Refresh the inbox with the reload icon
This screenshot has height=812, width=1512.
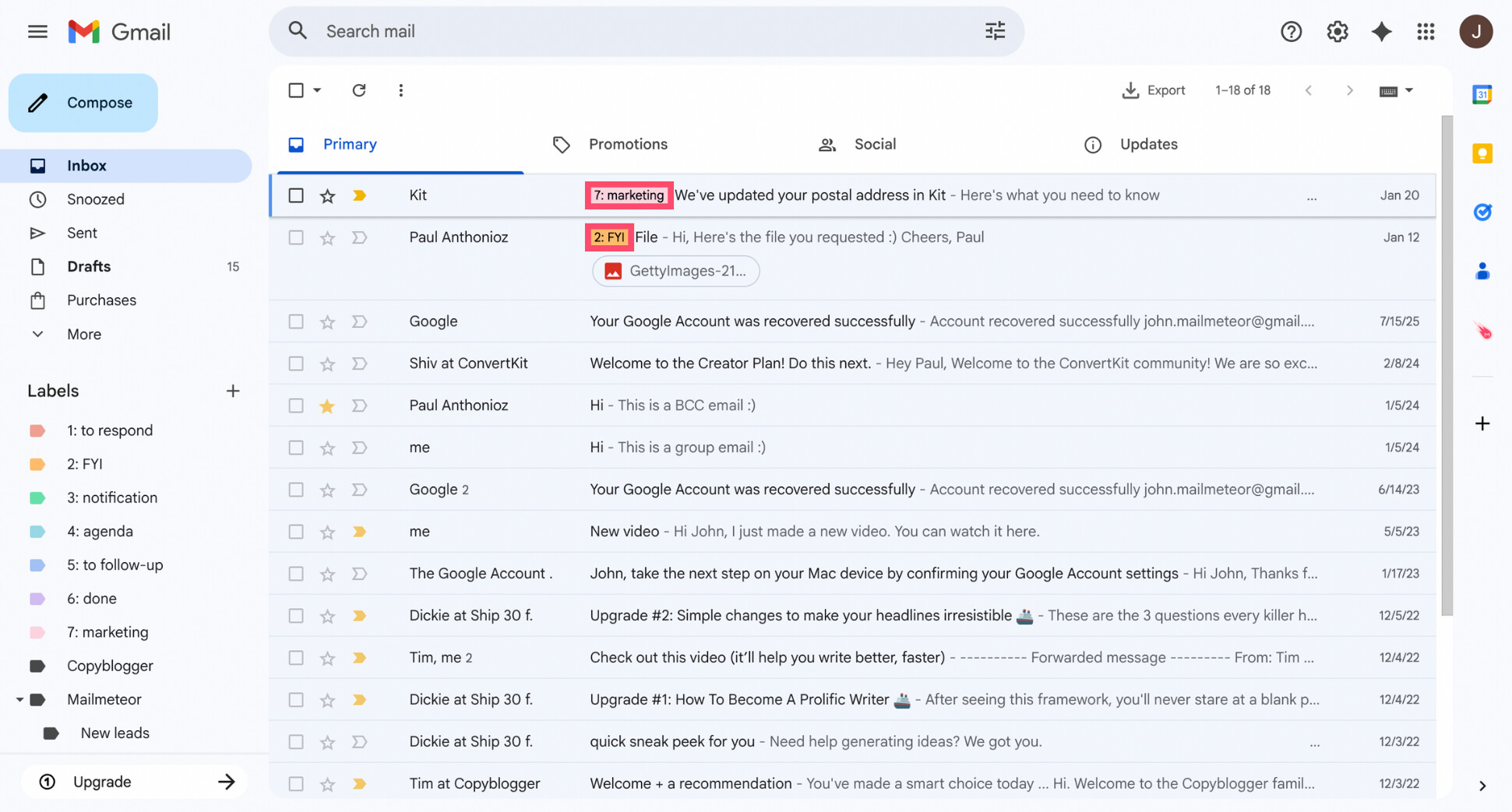(x=359, y=90)
